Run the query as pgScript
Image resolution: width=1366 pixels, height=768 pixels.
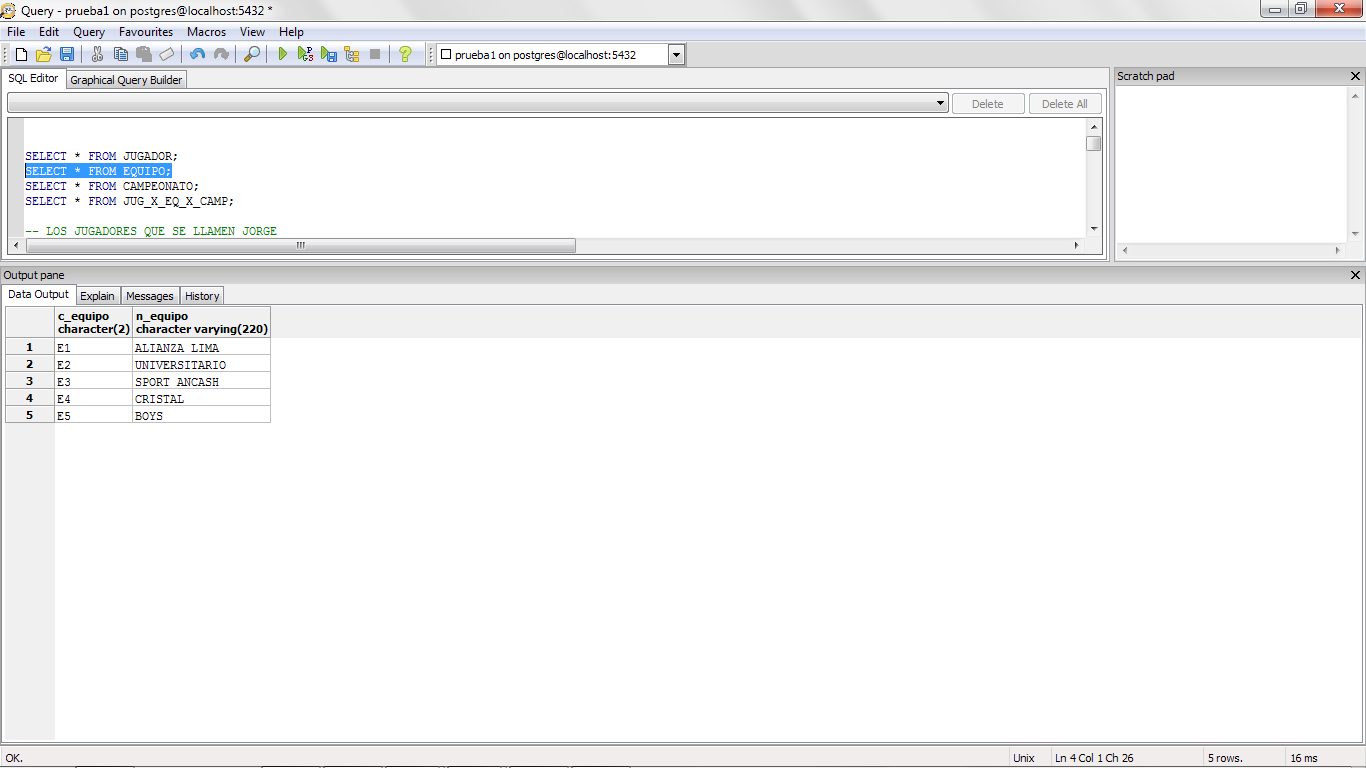pos(306,54)
